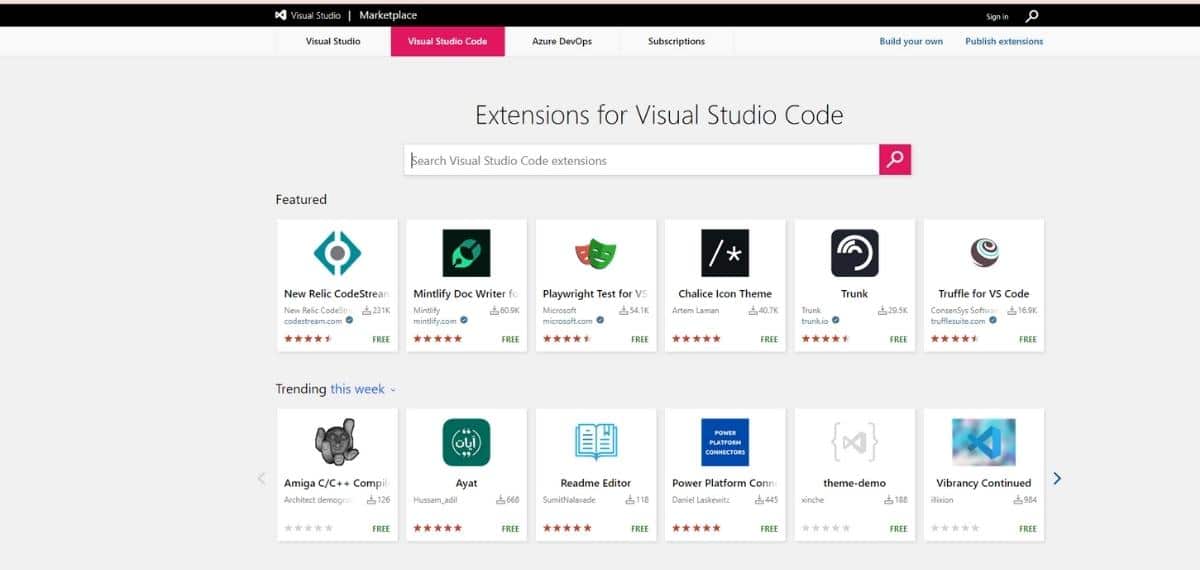Click the theme-demo title
Screen dimensions: 1200x570
coord(854,483)
